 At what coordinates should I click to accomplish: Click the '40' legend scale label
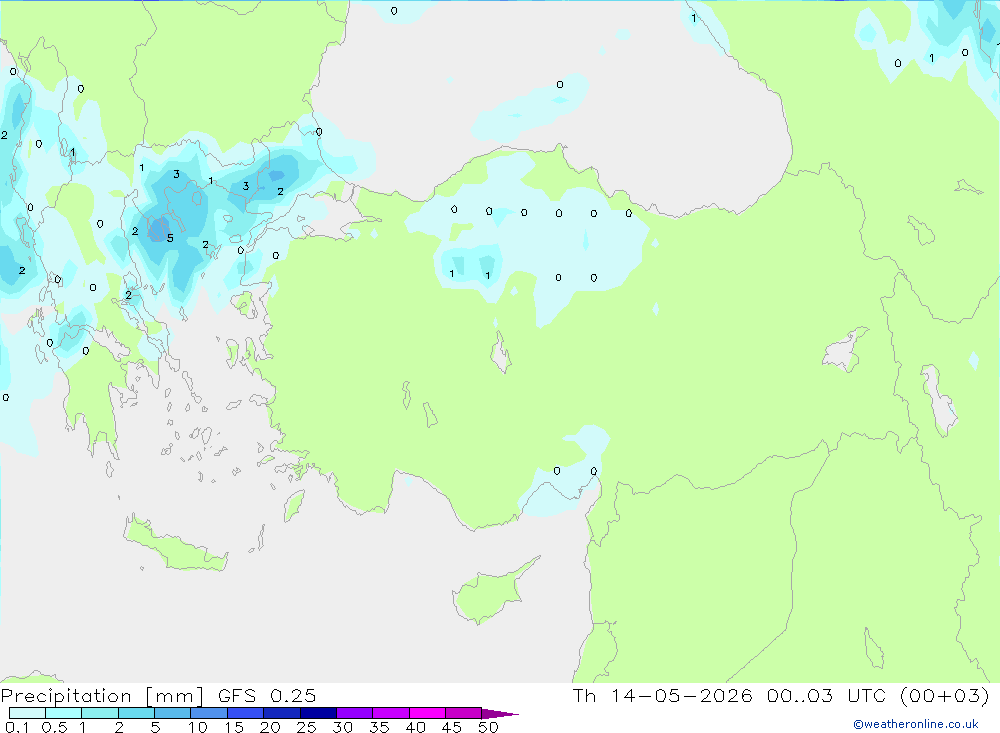416,727
